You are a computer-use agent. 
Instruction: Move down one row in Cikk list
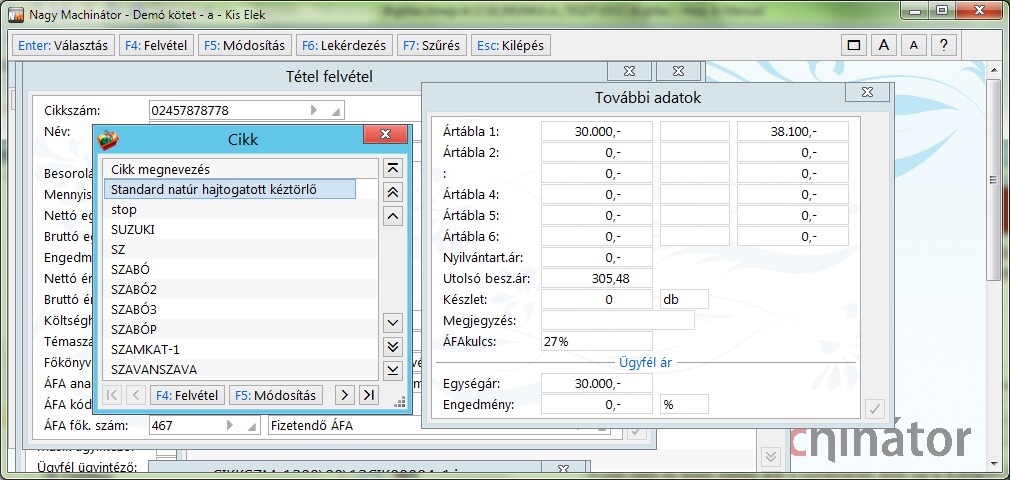(392, 322)
